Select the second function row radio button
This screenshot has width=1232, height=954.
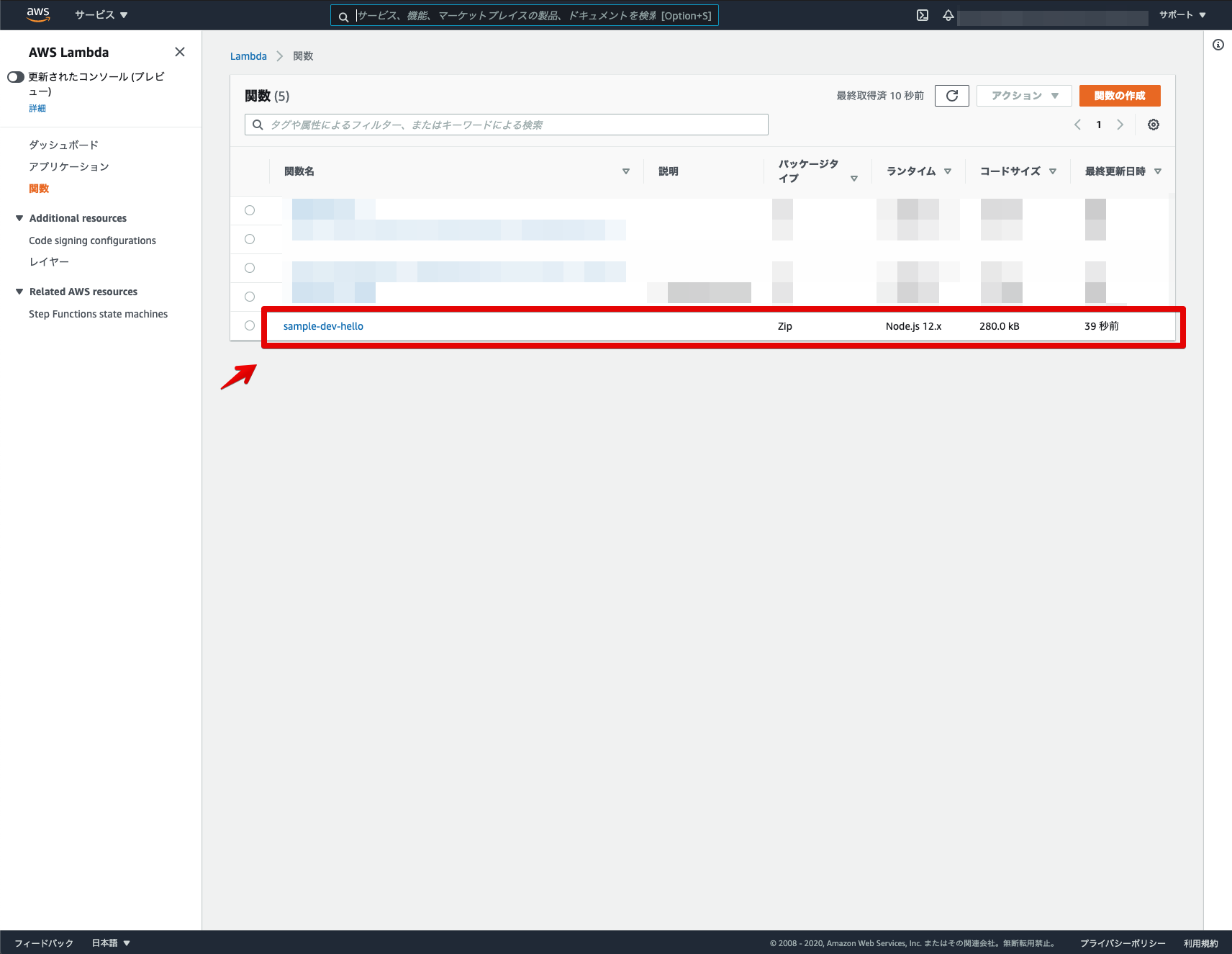(x=250, y=239)
